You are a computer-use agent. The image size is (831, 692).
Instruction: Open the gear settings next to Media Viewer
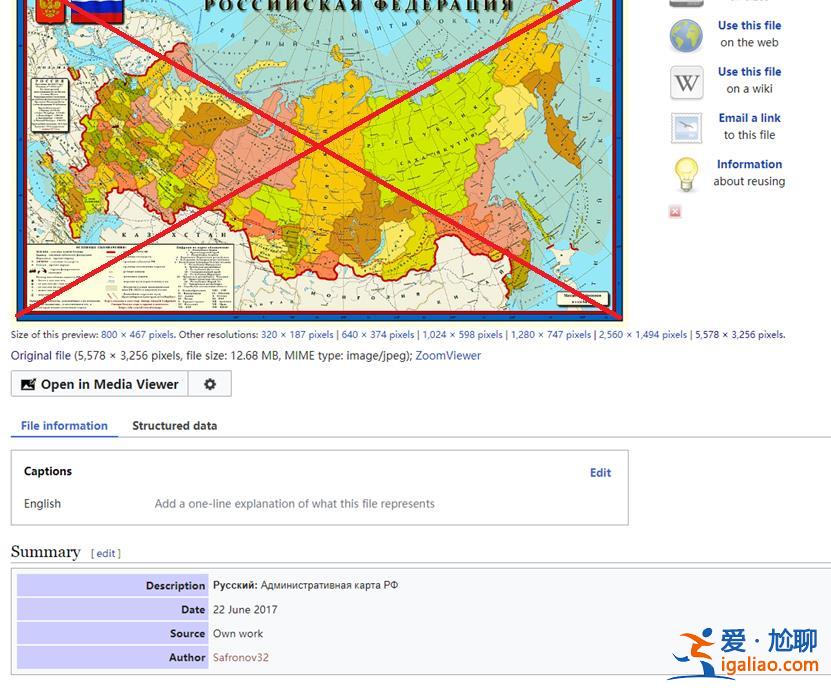tap(210, 384)
